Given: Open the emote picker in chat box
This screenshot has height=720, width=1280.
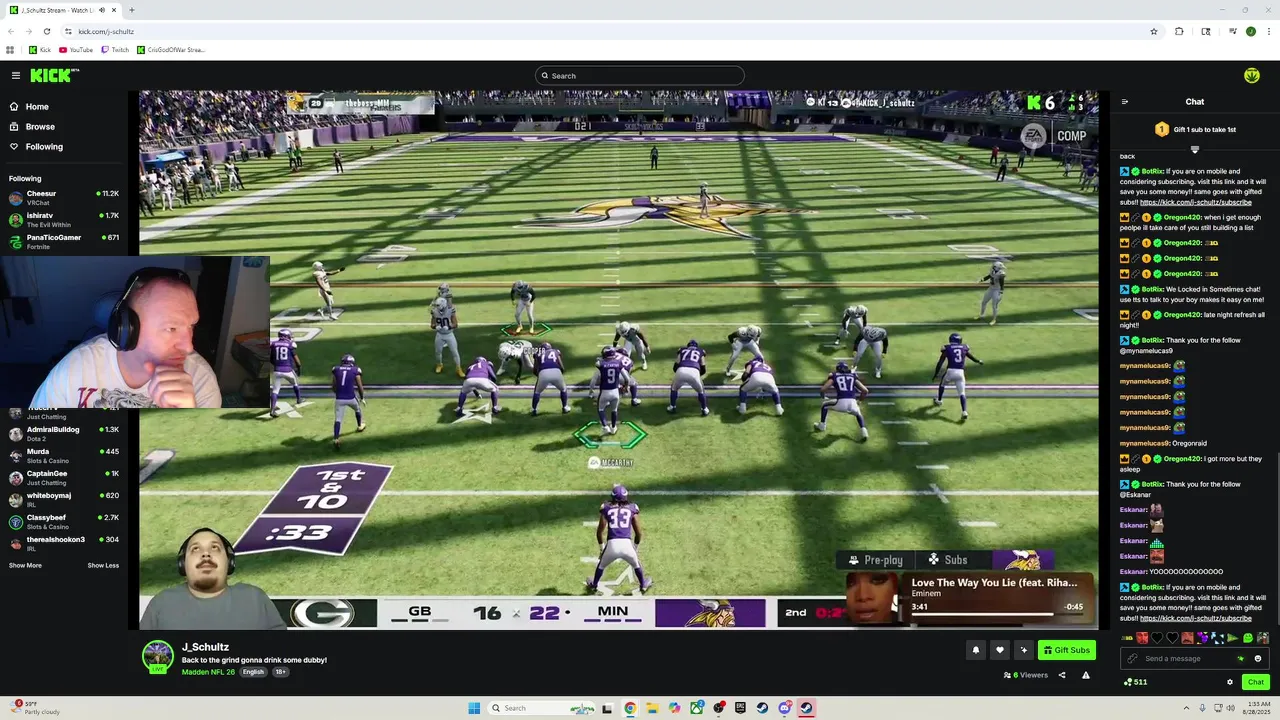Looking at the screenshot, I should [1258, 658].
